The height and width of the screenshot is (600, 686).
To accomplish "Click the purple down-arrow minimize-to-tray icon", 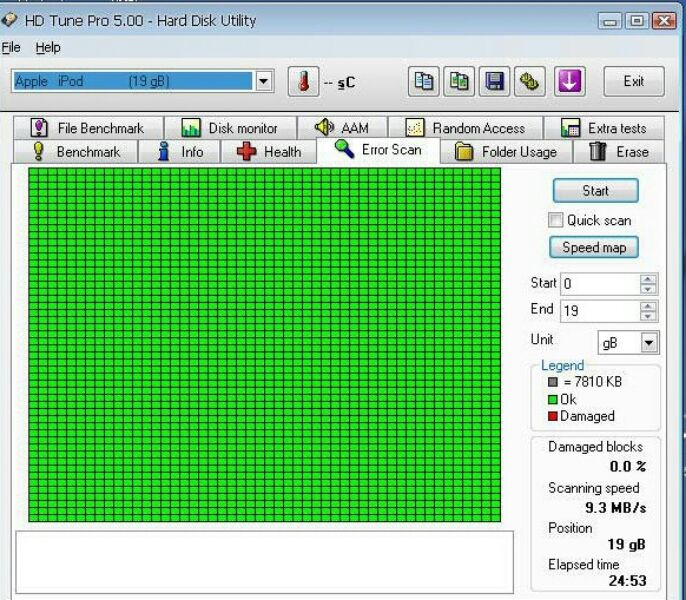I will pos(569,81).
